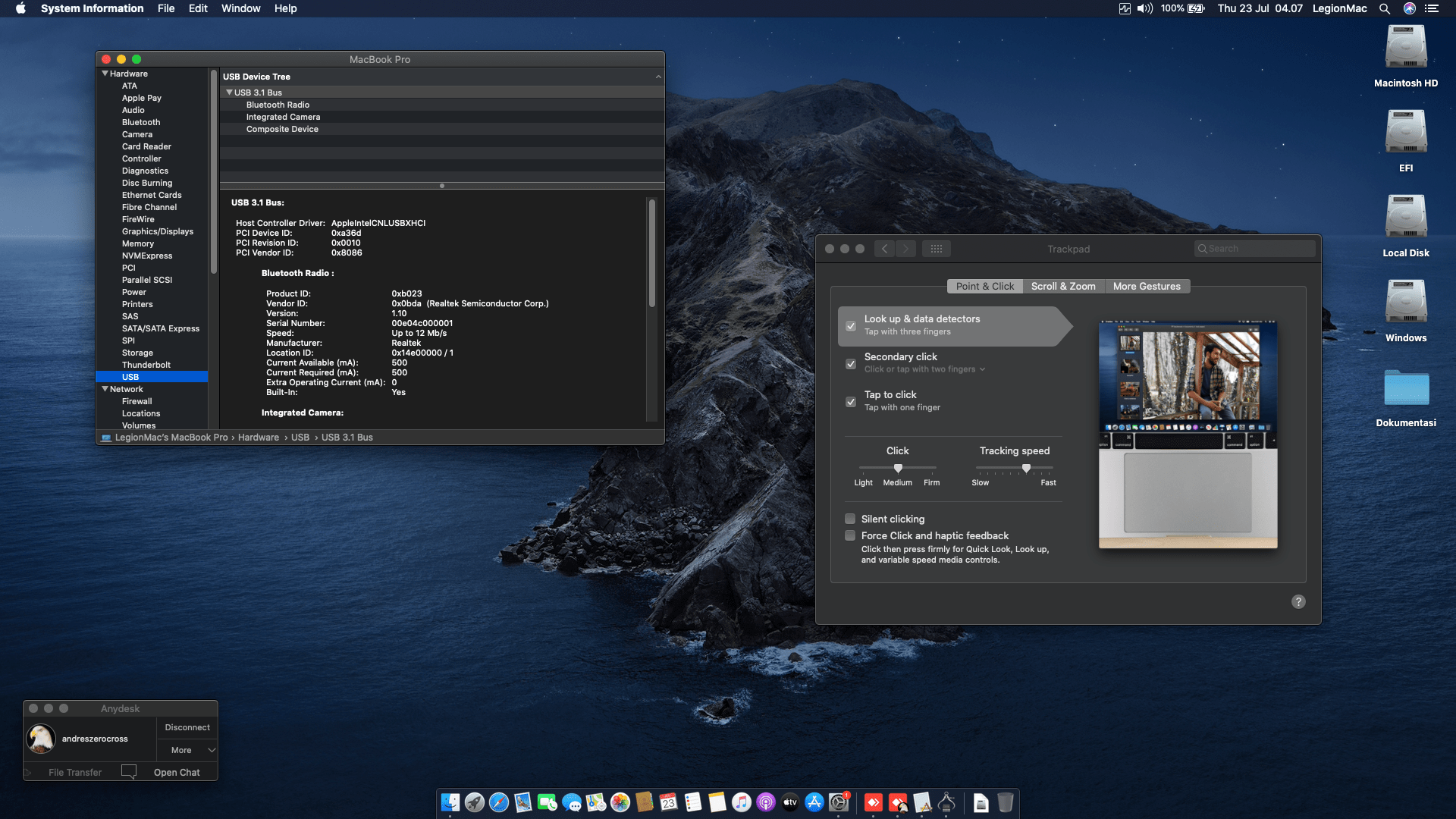Viewport: 1456px width, 819px height.
Task: Open Messages from the dock
Action: coord(572,802)
